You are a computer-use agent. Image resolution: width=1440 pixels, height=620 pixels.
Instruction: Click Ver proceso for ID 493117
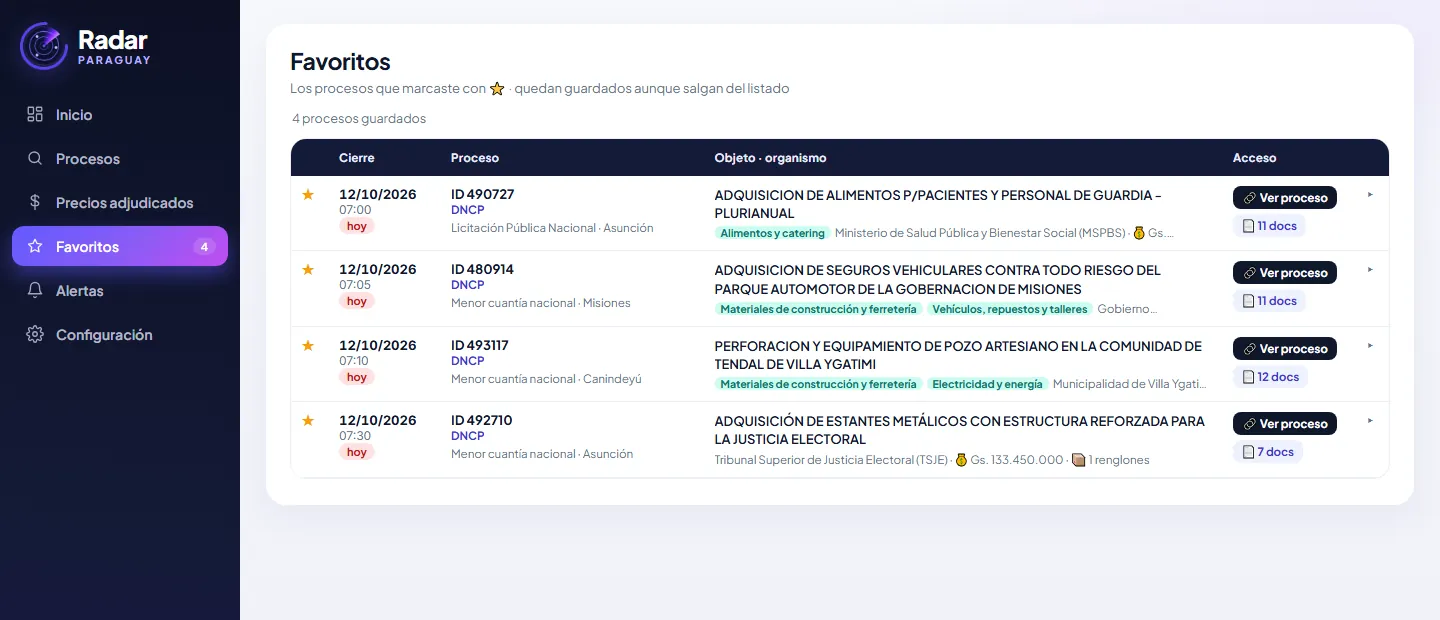[x=1285, y=348]
